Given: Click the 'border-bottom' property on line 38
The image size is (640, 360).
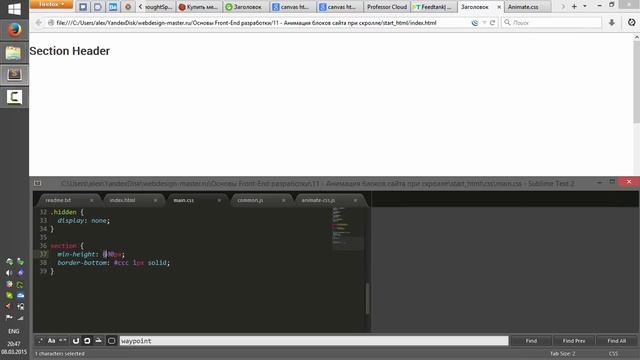Looking at the screenshot, I should point(82,262).
